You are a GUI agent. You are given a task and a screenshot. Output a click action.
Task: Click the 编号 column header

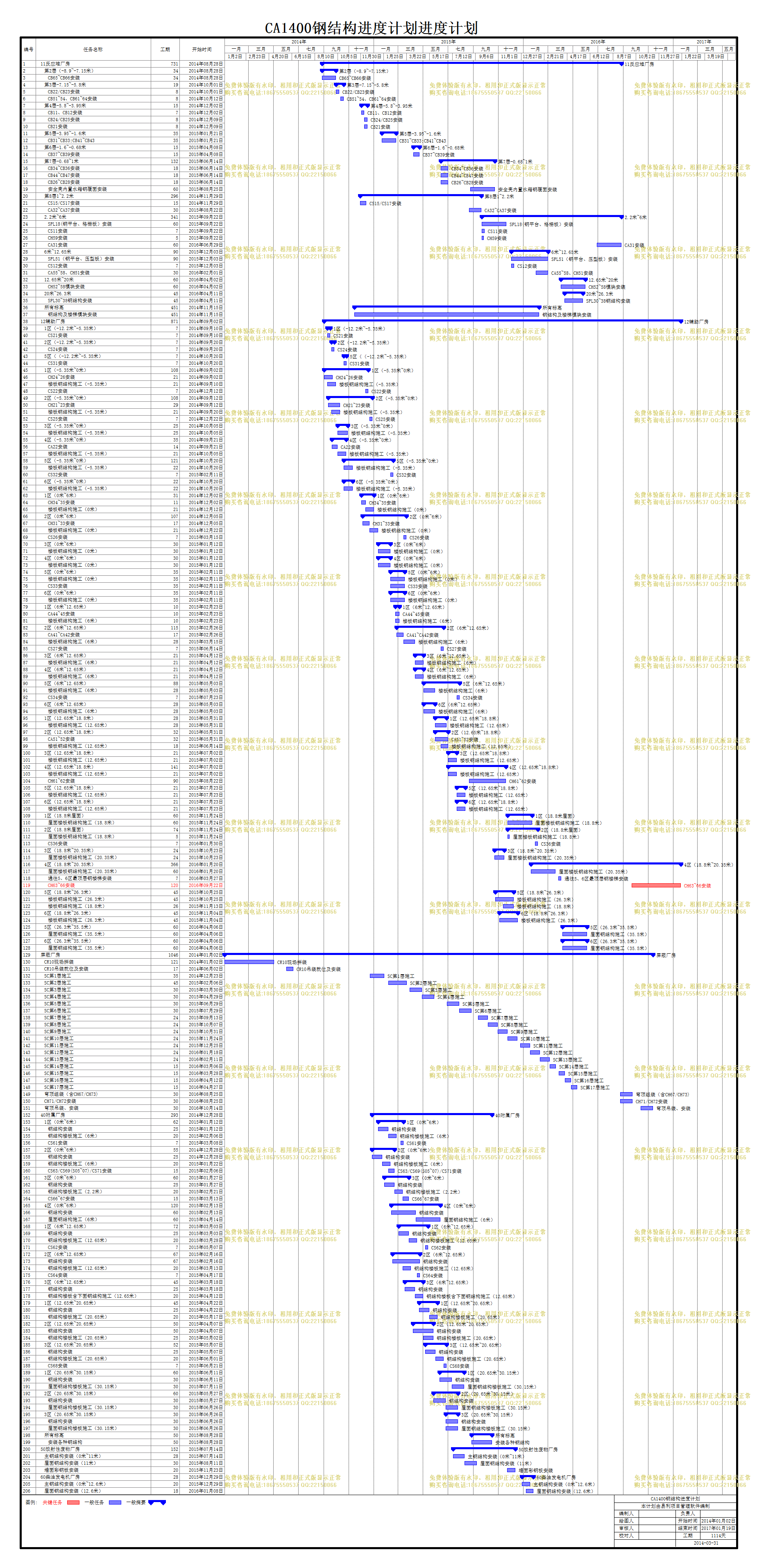click(x=29, y=49)
